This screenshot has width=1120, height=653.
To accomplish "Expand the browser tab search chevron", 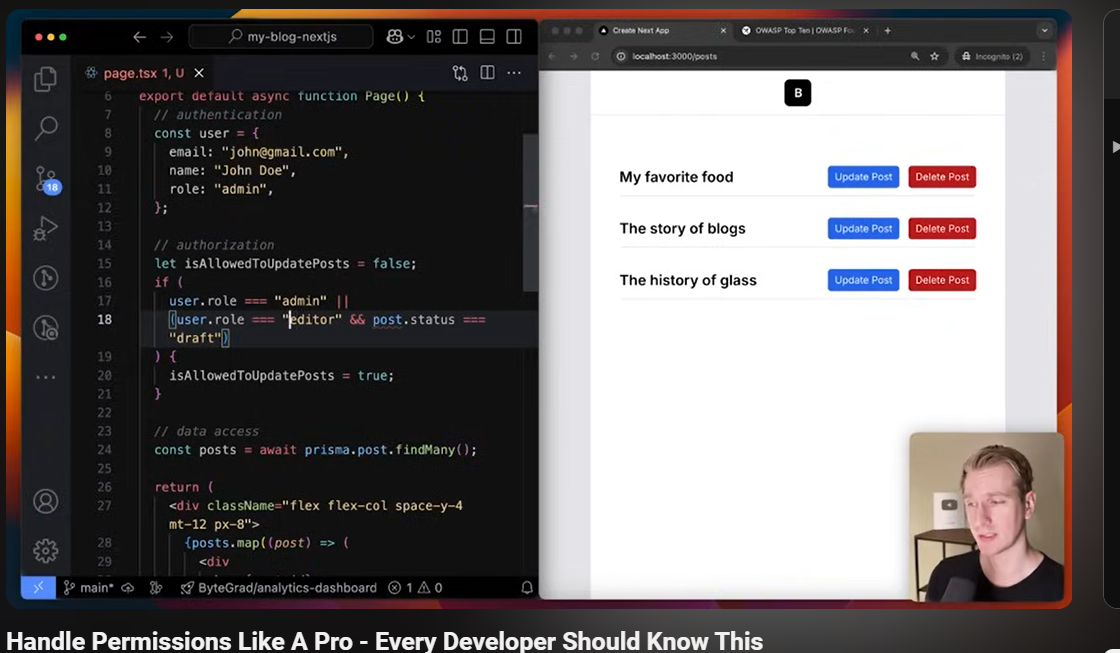I will (1045, 31).
